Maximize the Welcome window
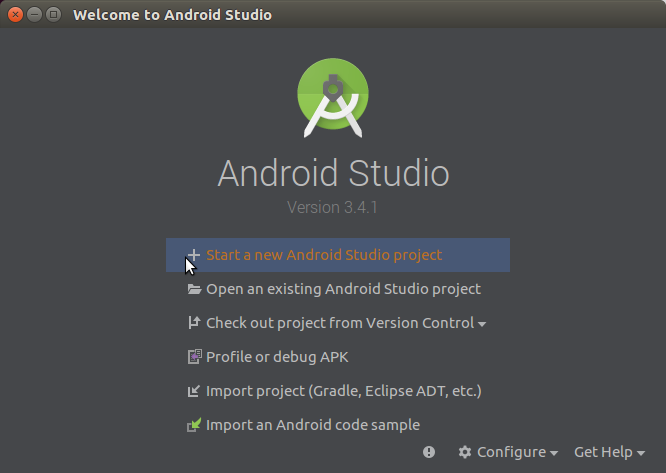The width and height of the screenshot is (666, 473). [53, 15]
